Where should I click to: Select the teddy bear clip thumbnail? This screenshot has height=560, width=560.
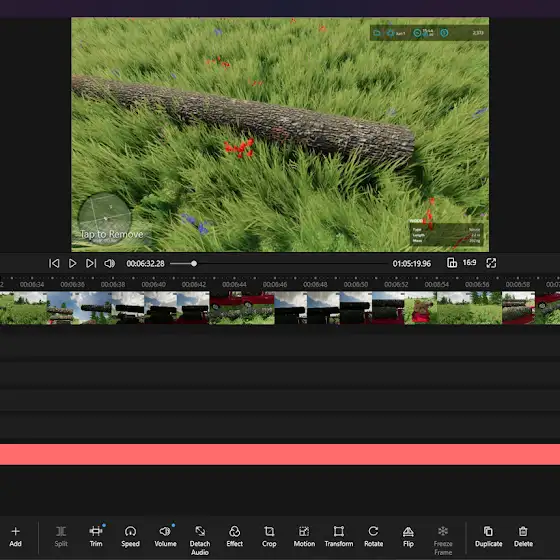coord(420,308)
